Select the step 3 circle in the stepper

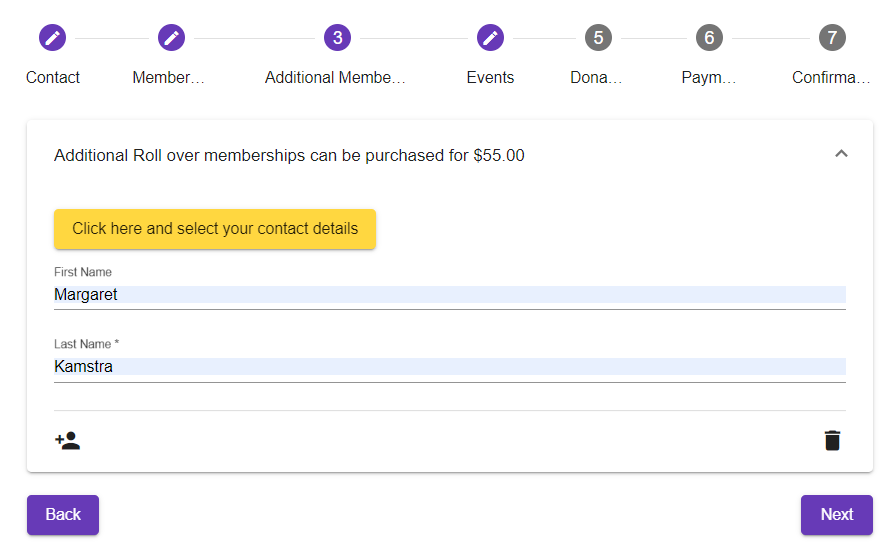point(337,38)
